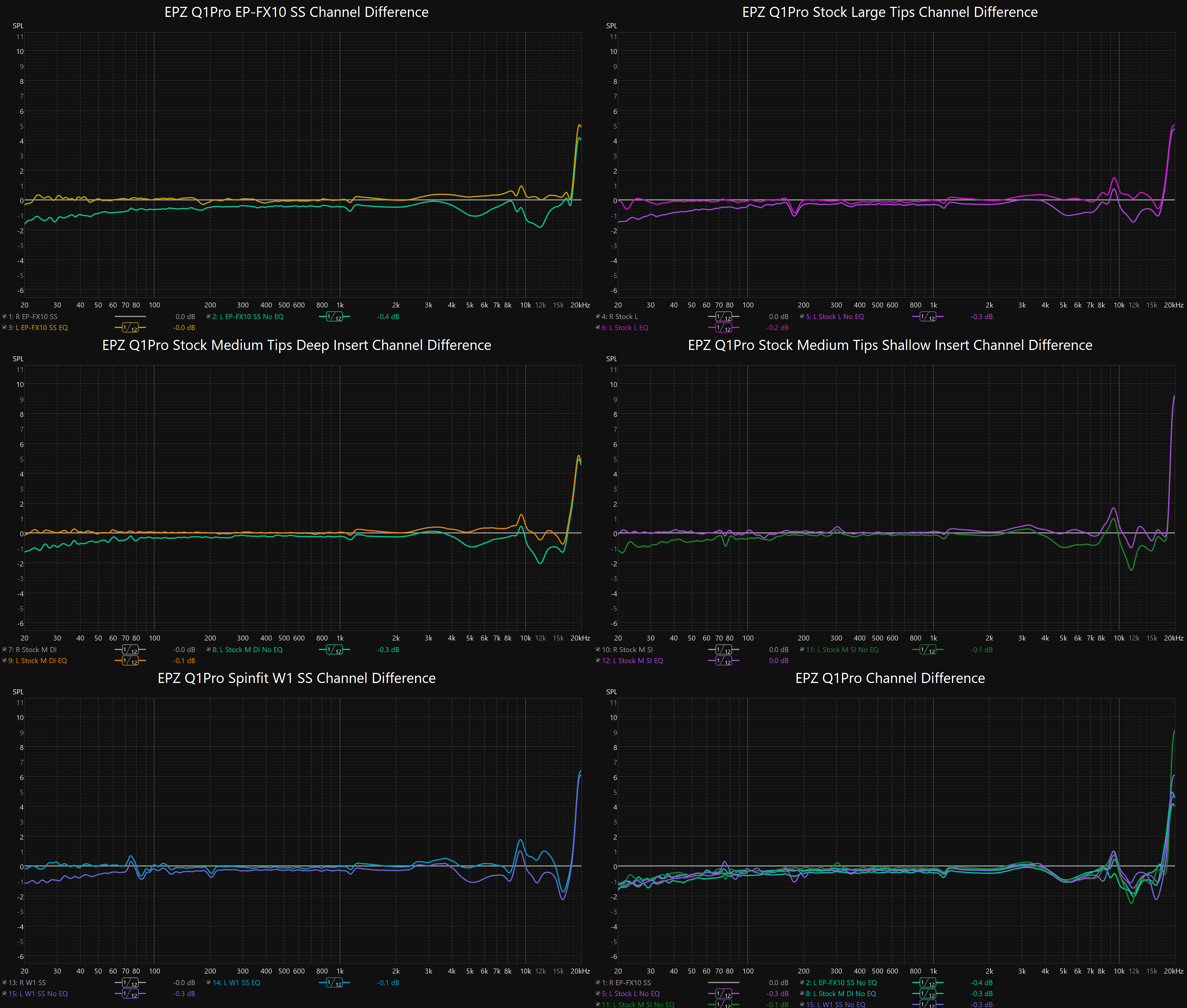The width and height of the screenshot is (1187, 1008).
Task: Click the title 'EPZ Q1Pro Stock Large Tips Channel Difference'
Action: tap(890, 12)
